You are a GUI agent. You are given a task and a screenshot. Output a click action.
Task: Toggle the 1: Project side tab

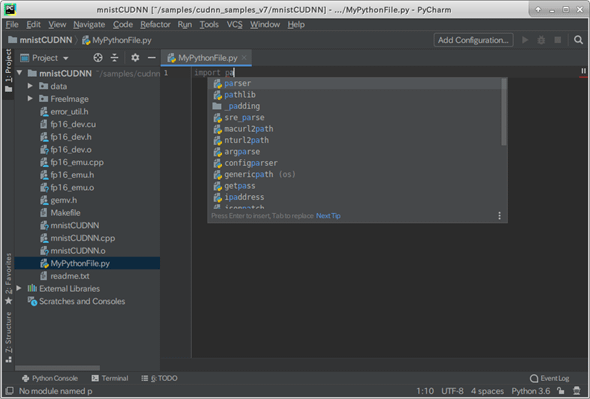coord(8,70)
